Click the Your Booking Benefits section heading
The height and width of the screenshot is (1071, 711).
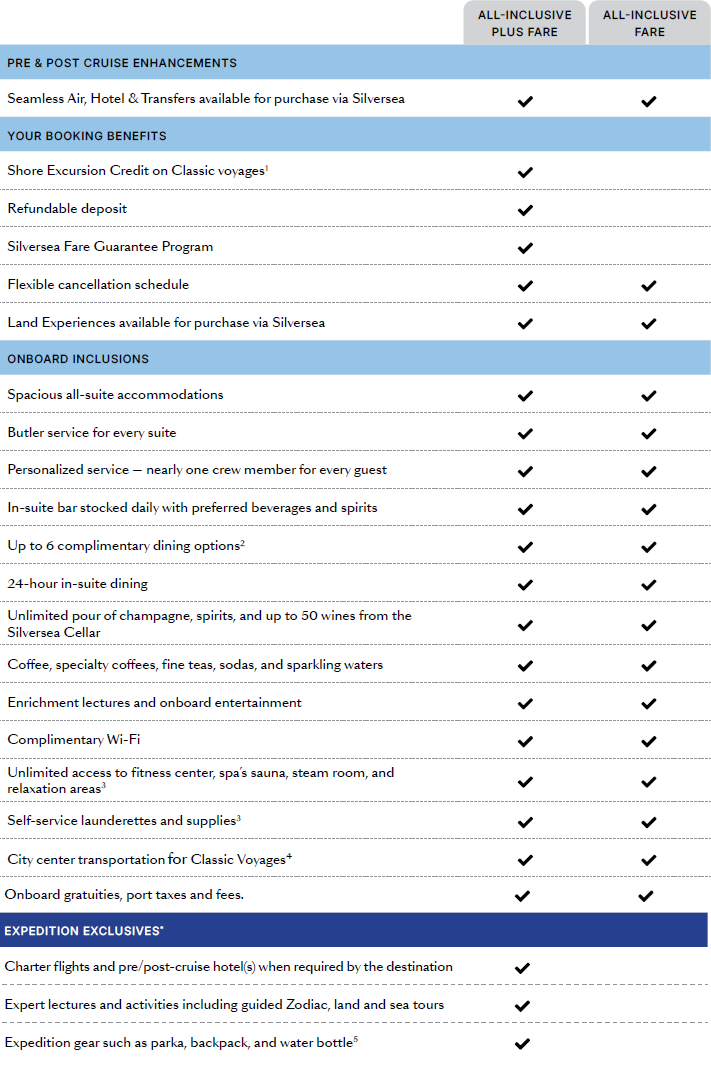(x=87, y=136)
